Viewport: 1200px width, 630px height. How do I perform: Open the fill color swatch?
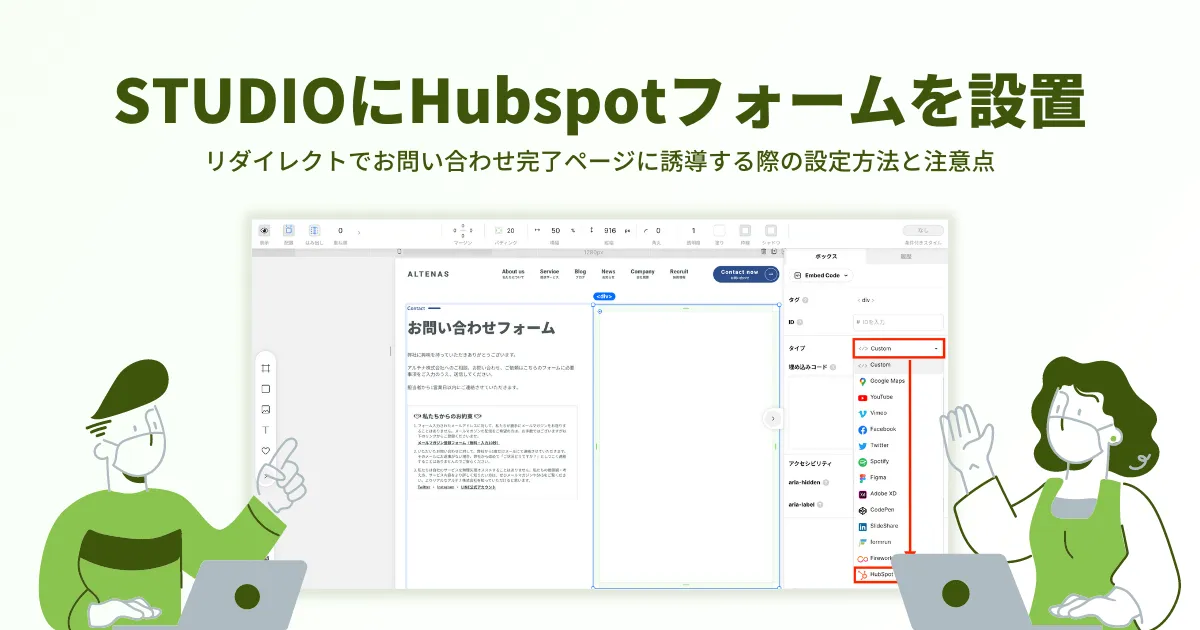point(719,230)
